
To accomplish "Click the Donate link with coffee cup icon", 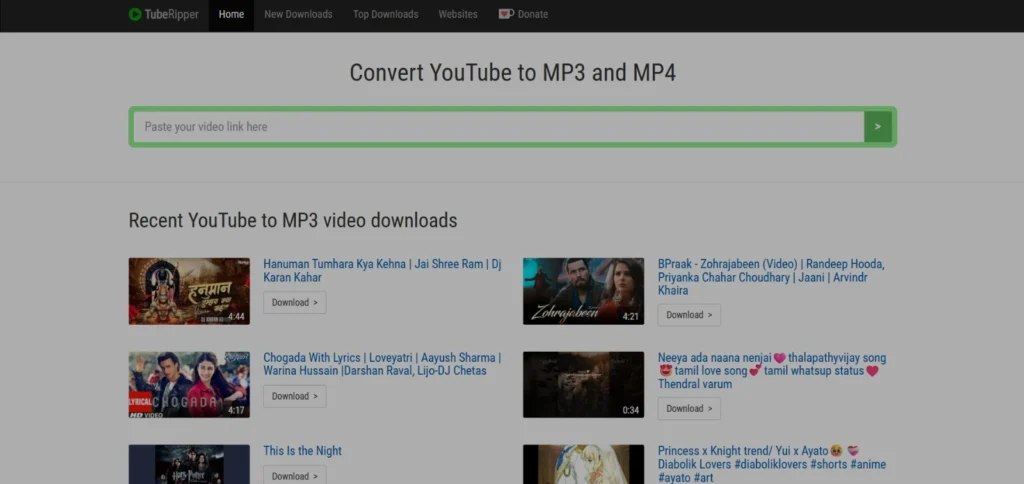I will coord(523,14).
